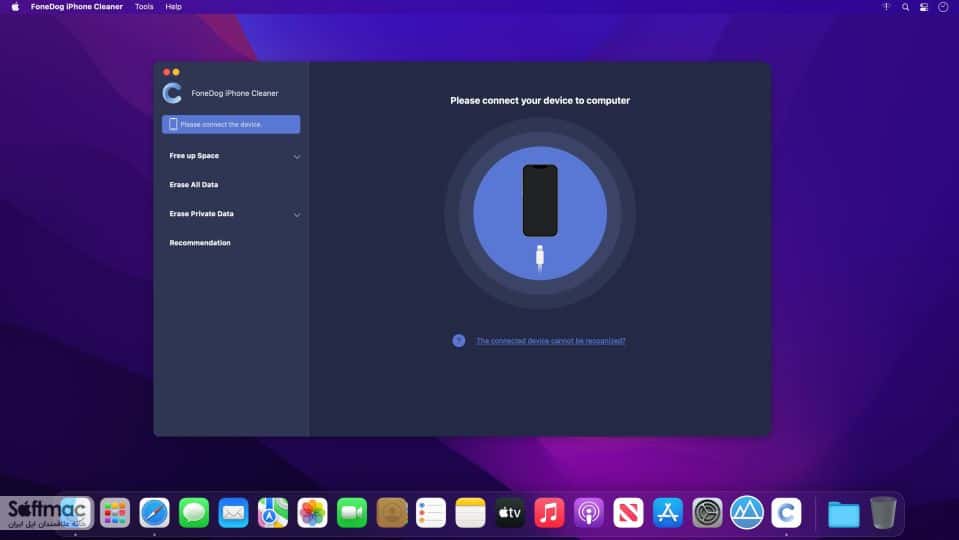959x540 pixels.
Task: Open Photos from the Dock
Action: click(312, 512)
